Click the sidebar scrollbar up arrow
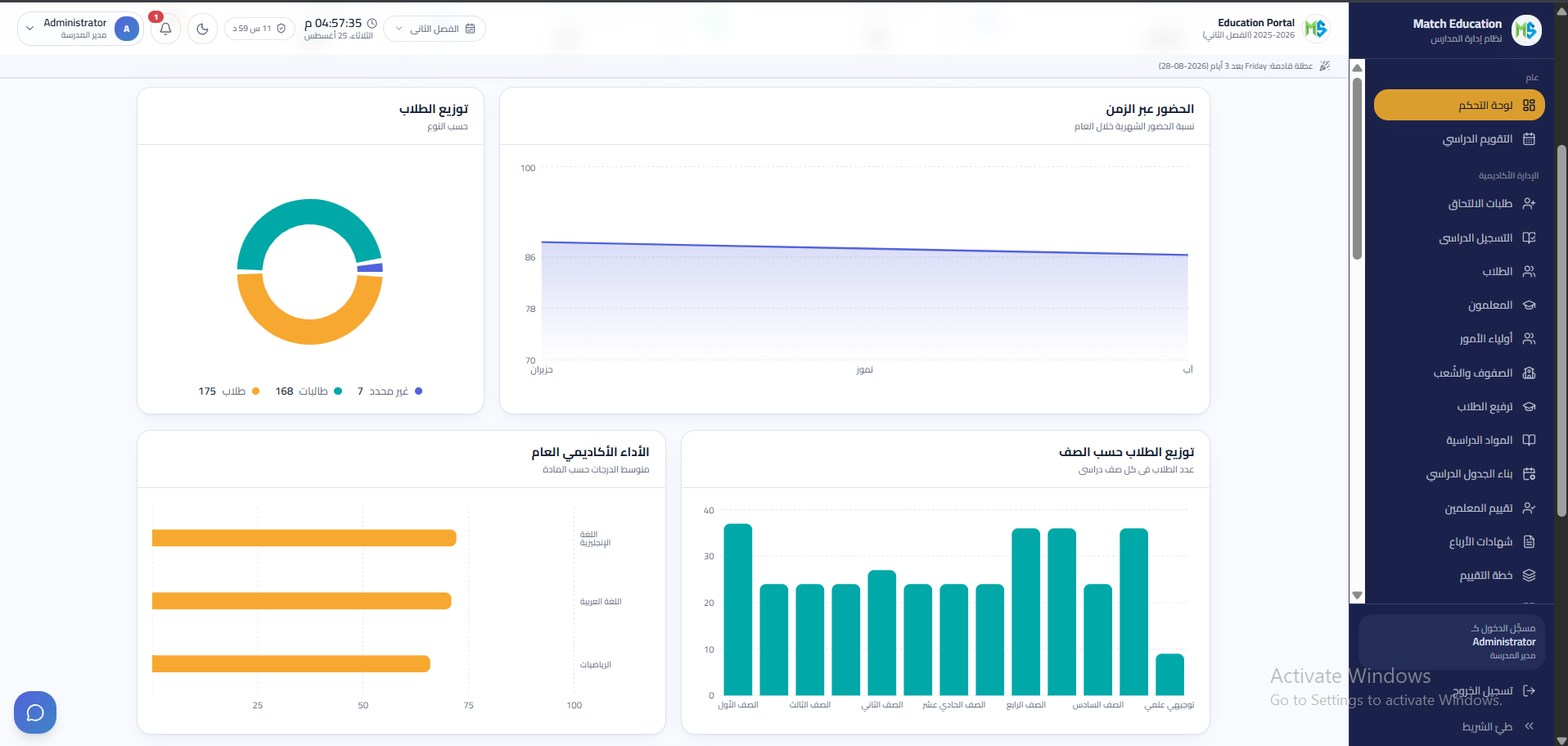The width and height of the screenshot is (1568, 746). point(1358,68)
